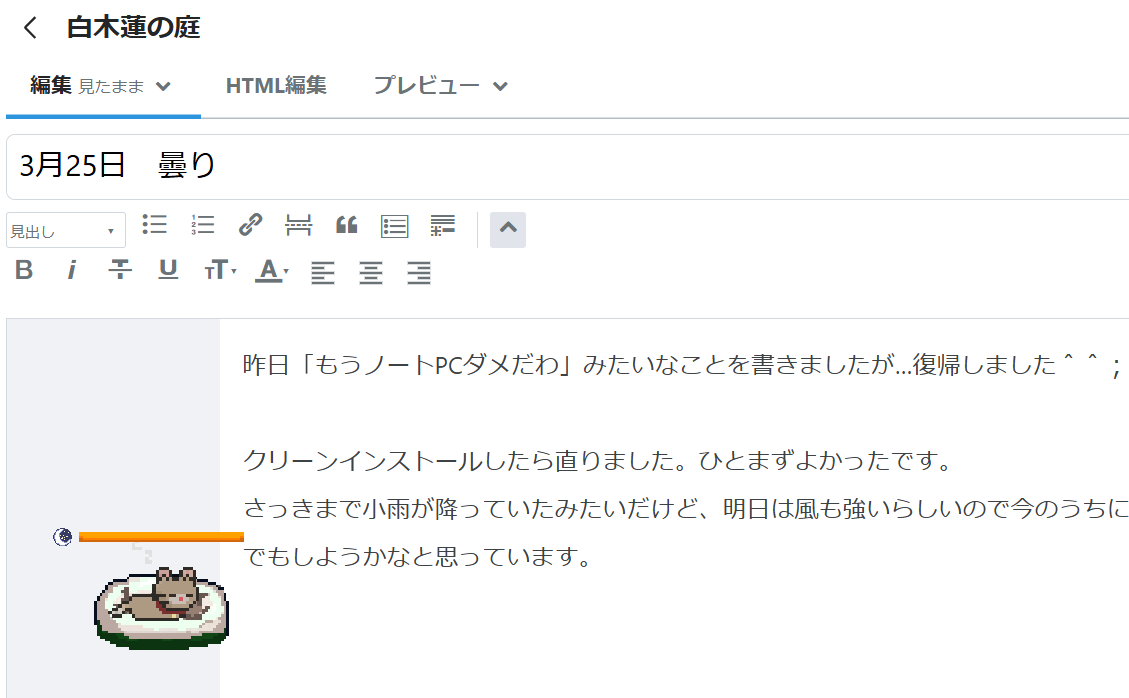Toggle strikethrough formatting
The width and height of the screenshot is (1129, 698).
[x=120, y=270]
